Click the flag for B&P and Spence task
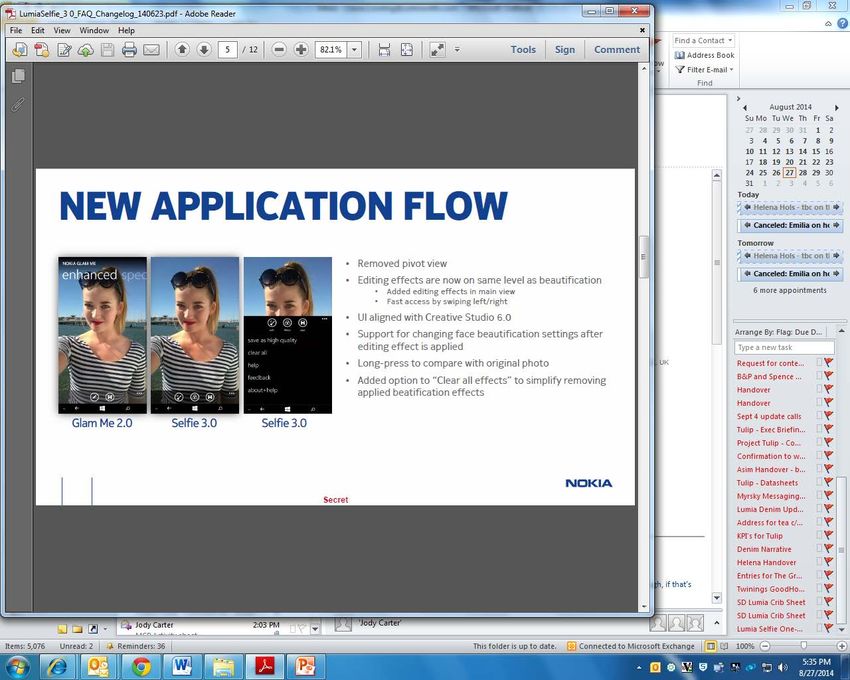Viewport: 850px width, 680px height. pyautogui.click(x=828, y=376)
